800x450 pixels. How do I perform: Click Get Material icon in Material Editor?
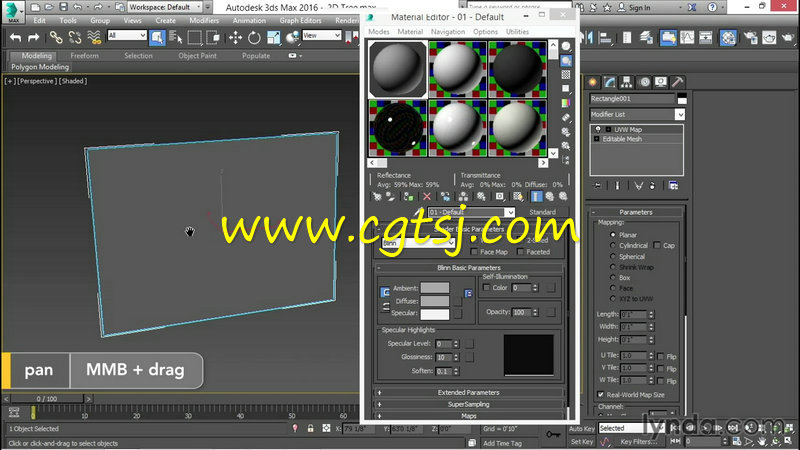pos(377,196)
